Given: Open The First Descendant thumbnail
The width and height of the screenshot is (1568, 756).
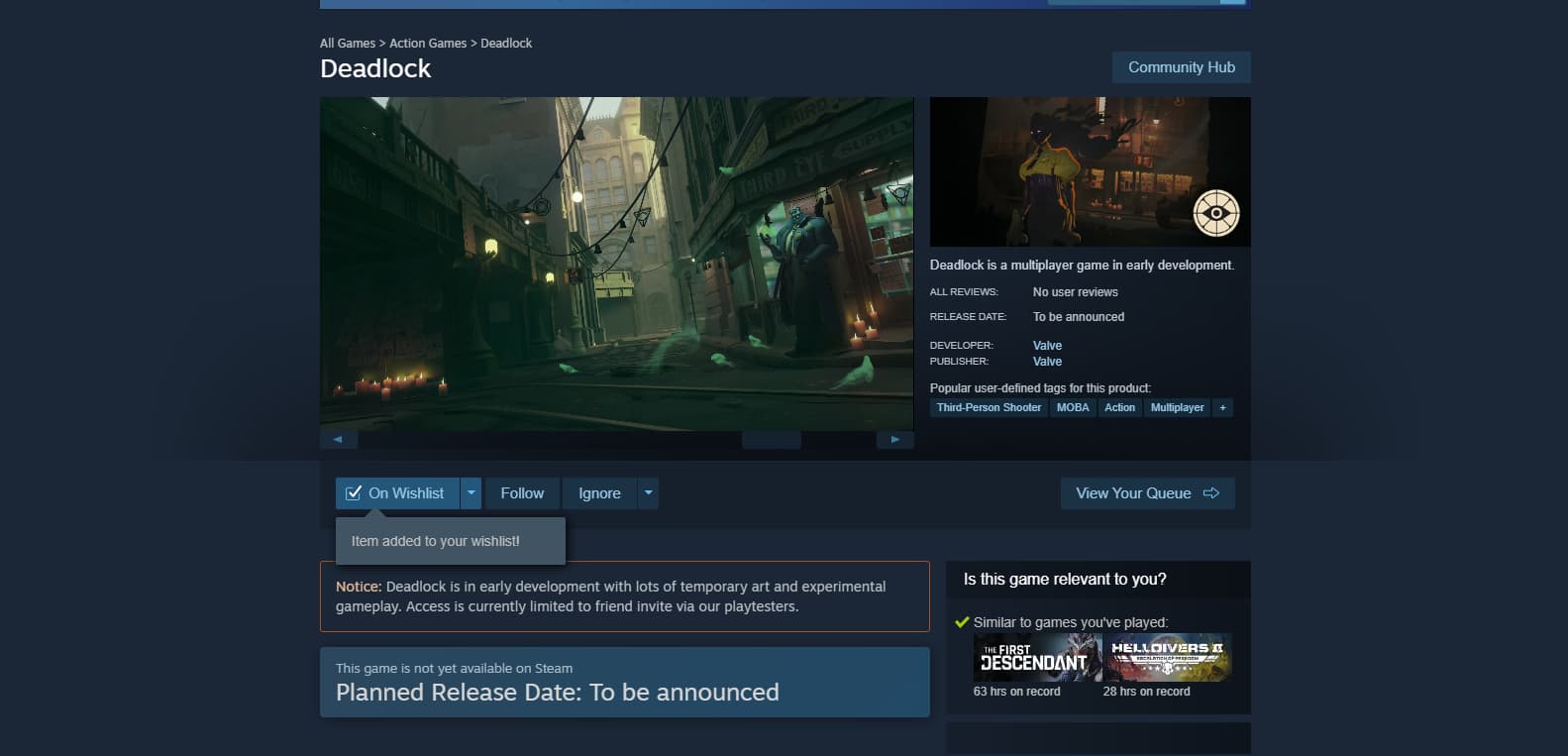Looking at the screenshot, I should (x=1037, y=658).
